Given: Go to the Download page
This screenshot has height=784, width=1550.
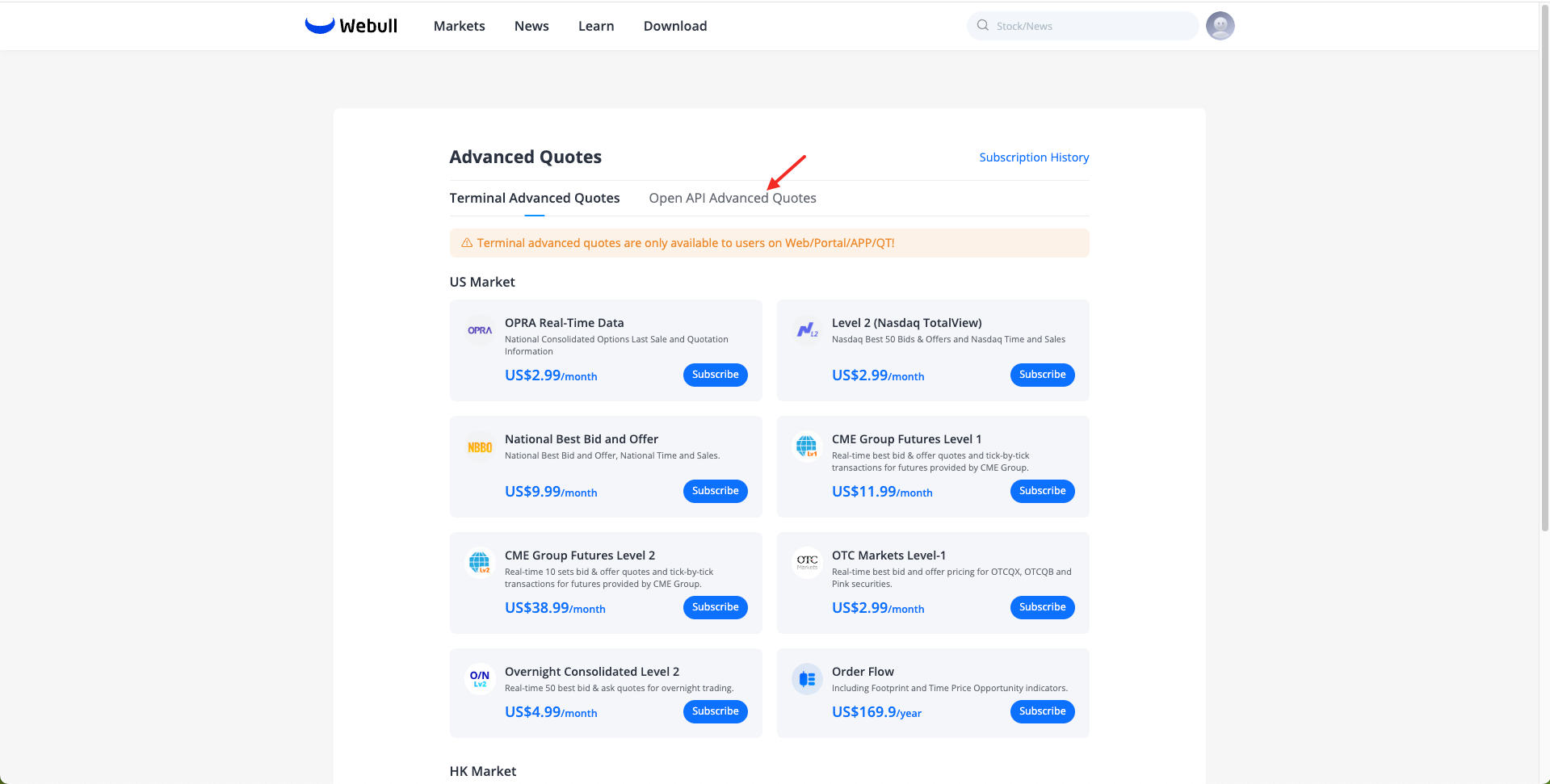Looking at the screenshot, I should point(674,26).
